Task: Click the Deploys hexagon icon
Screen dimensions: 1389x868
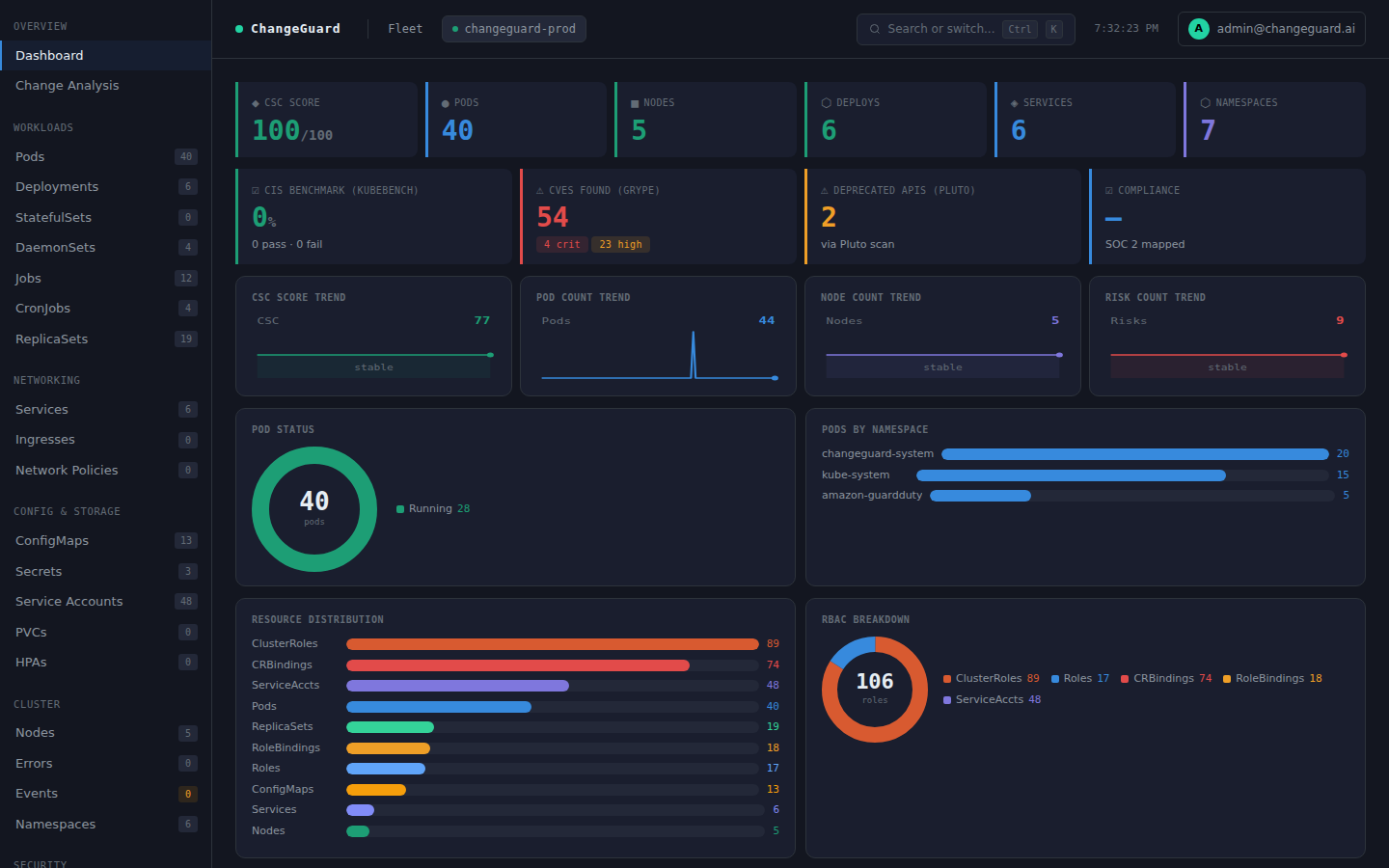Action: click(826, 103)
